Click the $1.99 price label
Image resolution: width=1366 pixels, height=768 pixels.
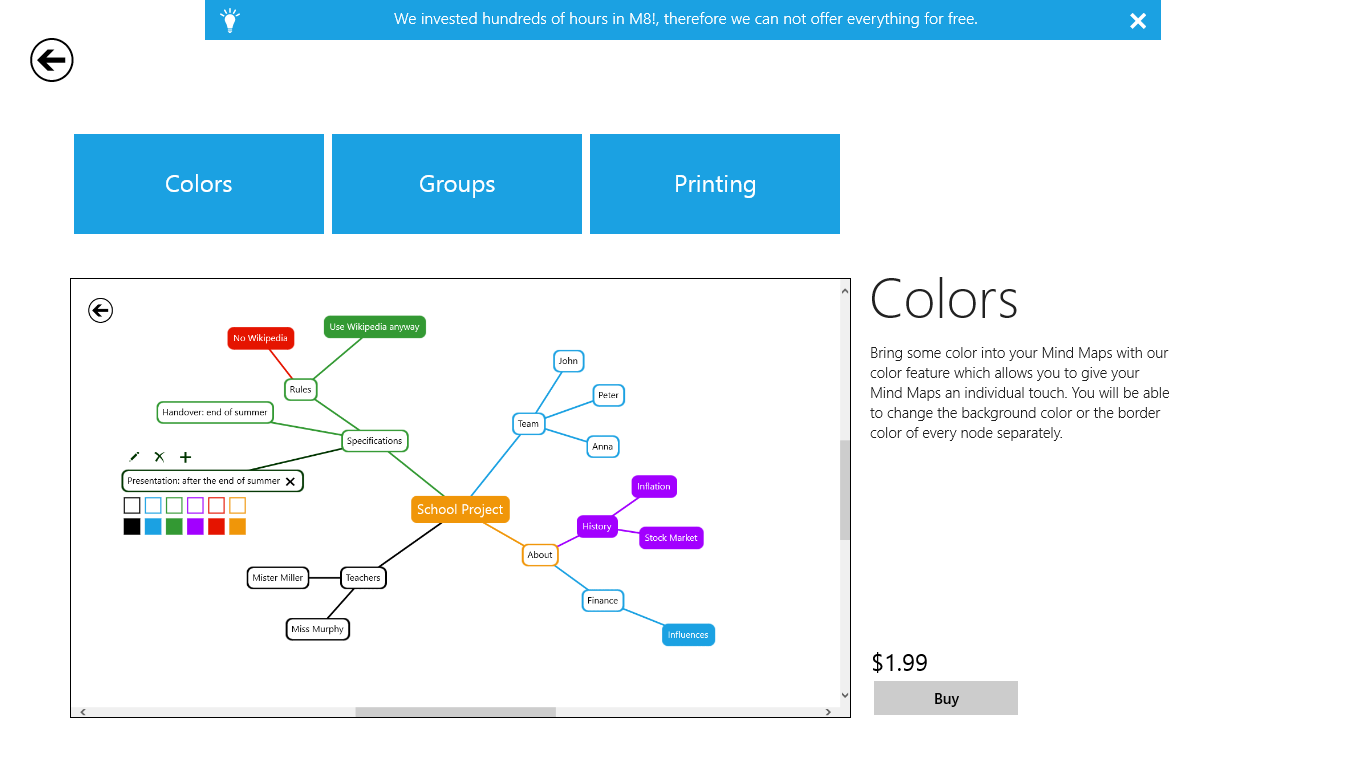(x=899, y=662)
